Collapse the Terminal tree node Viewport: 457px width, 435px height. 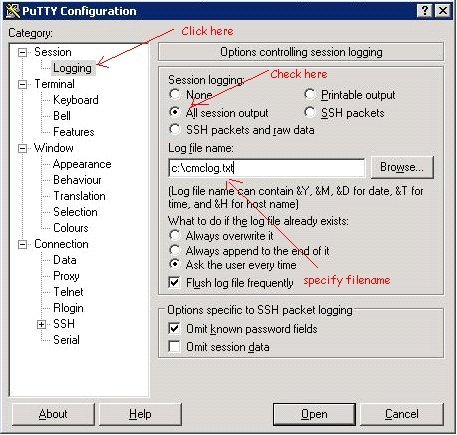pos(22,84)
